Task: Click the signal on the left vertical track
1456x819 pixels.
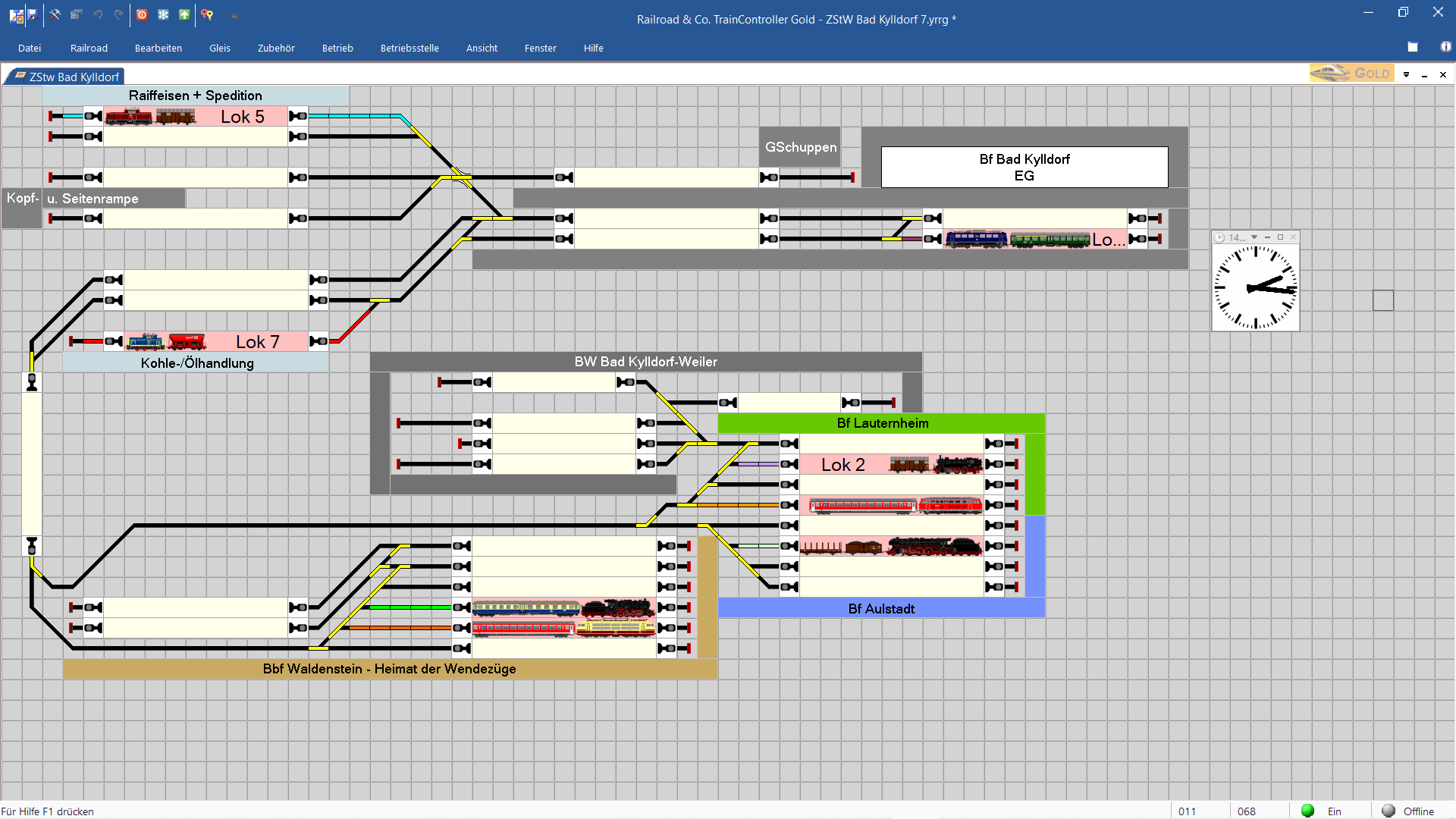Action: click(x=32, y=382)
